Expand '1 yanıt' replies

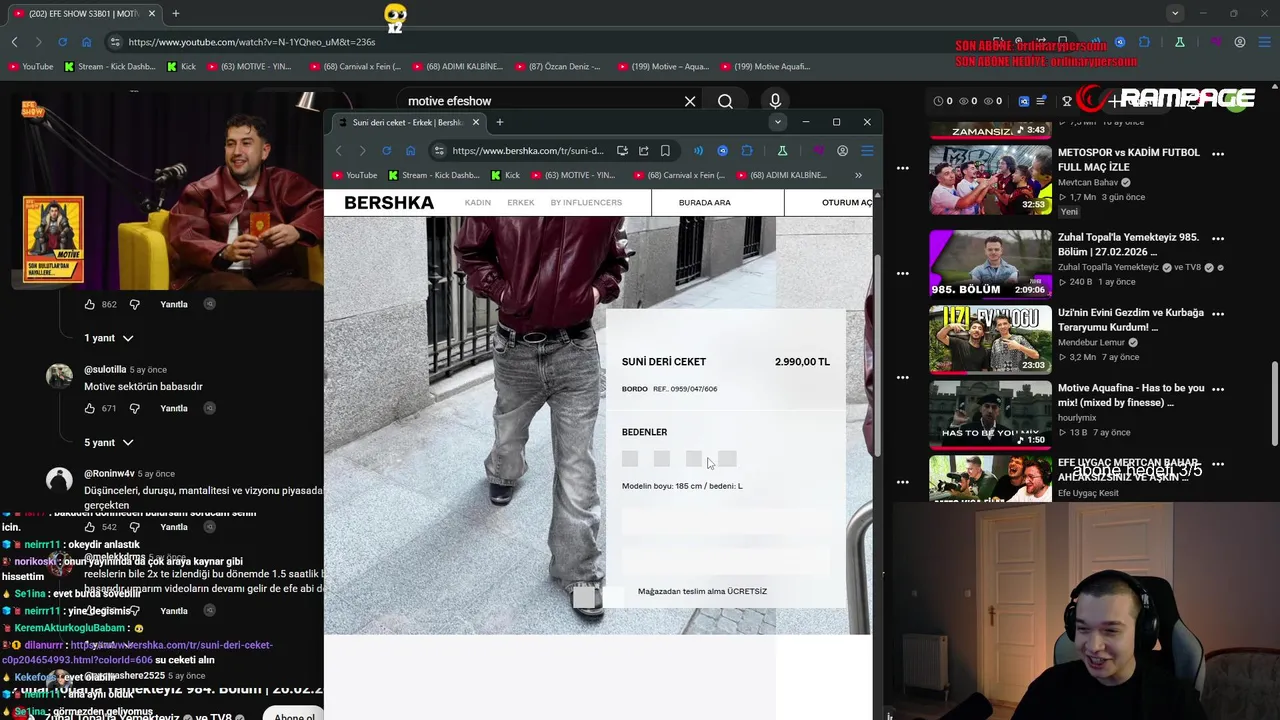pos(108,338)
